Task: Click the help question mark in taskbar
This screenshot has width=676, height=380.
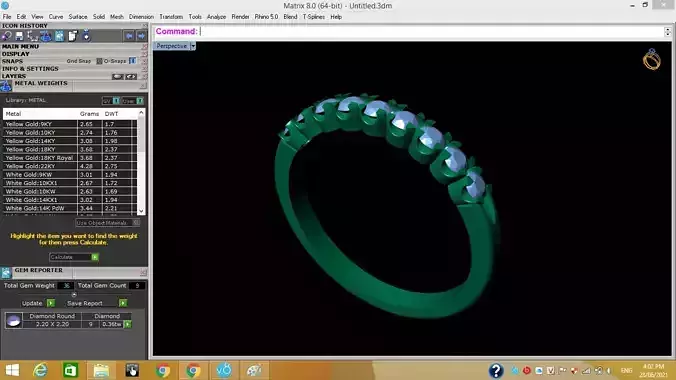Action: [x=496, y=371]
